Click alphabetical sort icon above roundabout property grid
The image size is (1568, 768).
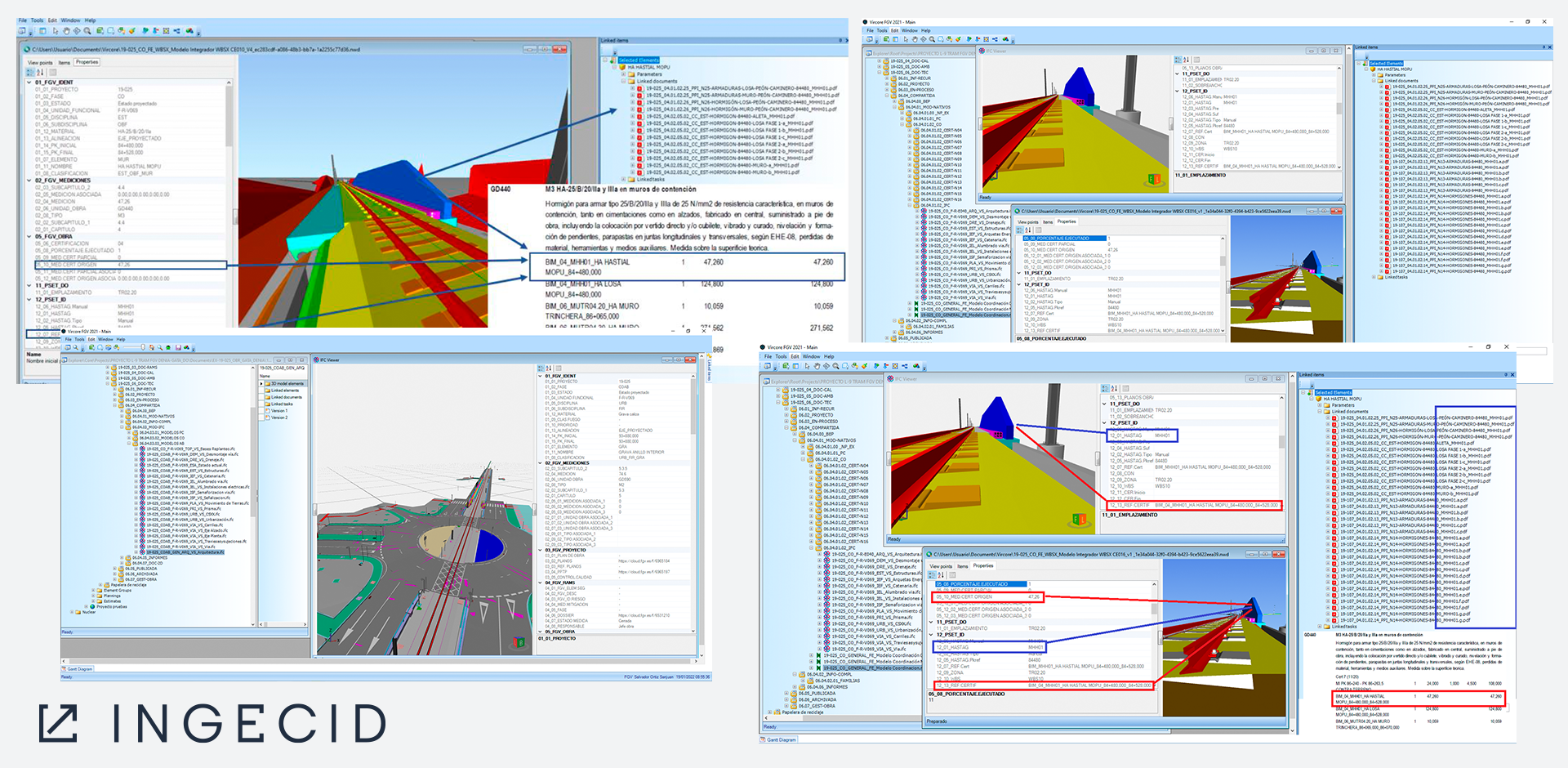549,368
